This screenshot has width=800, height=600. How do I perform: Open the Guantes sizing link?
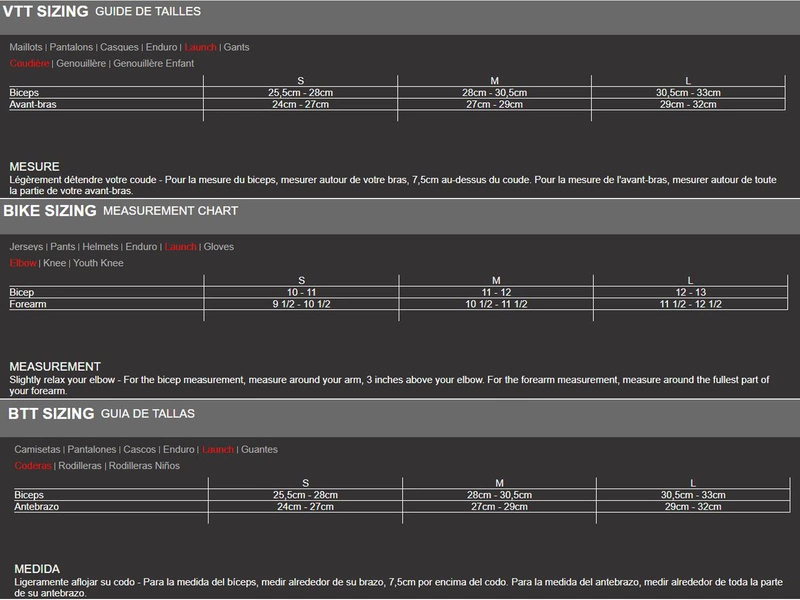[259, 450]
